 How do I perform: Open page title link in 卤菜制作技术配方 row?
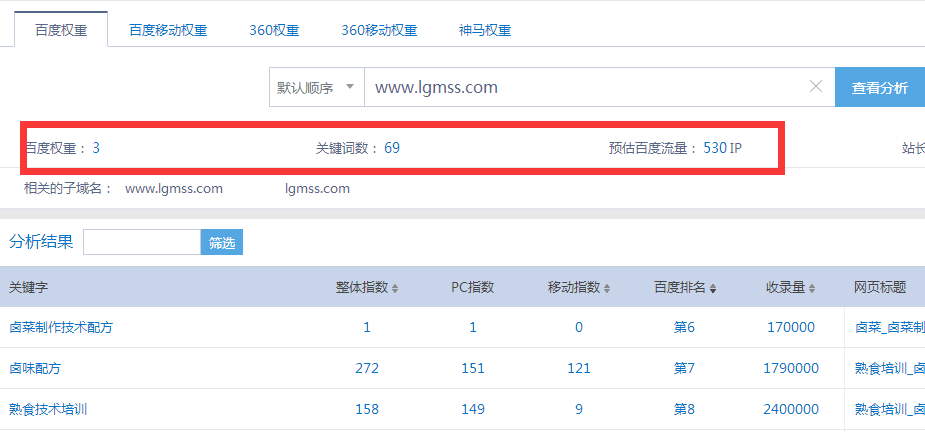click(x=890, y=327)
